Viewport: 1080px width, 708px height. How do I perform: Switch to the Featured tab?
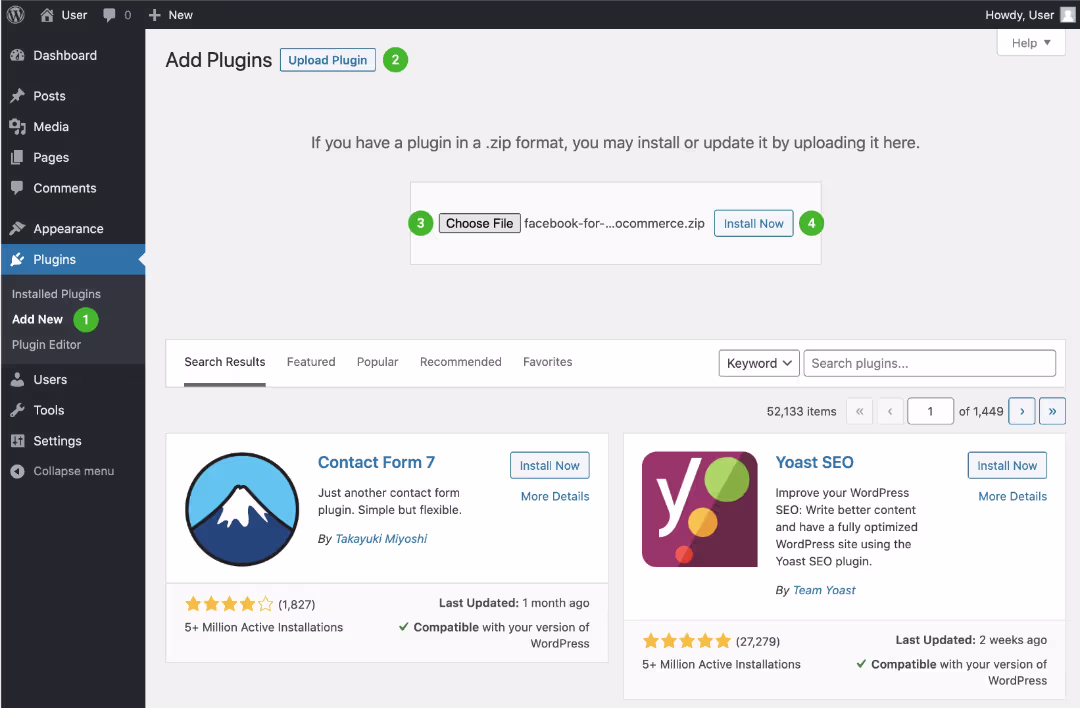(311, 362)
